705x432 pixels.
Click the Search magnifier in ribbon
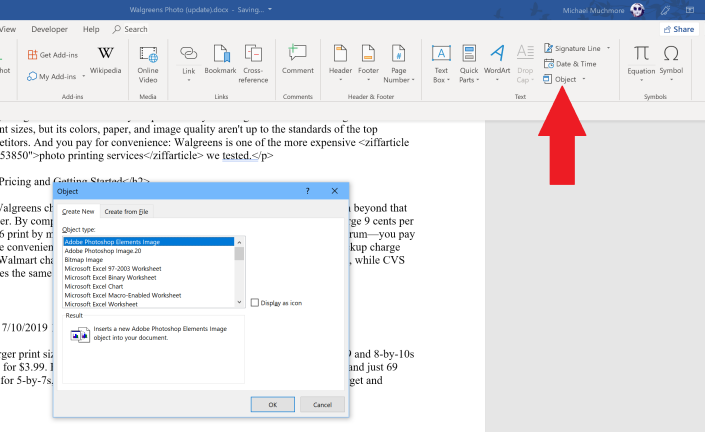116,29
